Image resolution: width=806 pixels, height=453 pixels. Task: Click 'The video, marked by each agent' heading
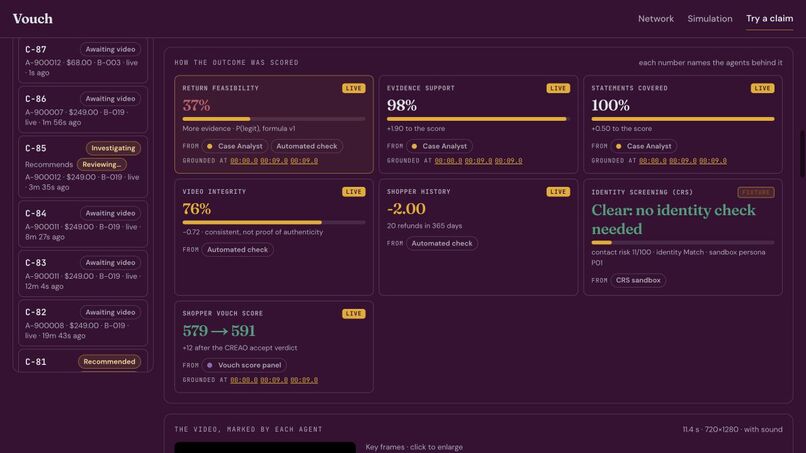(x=248, y=429)
